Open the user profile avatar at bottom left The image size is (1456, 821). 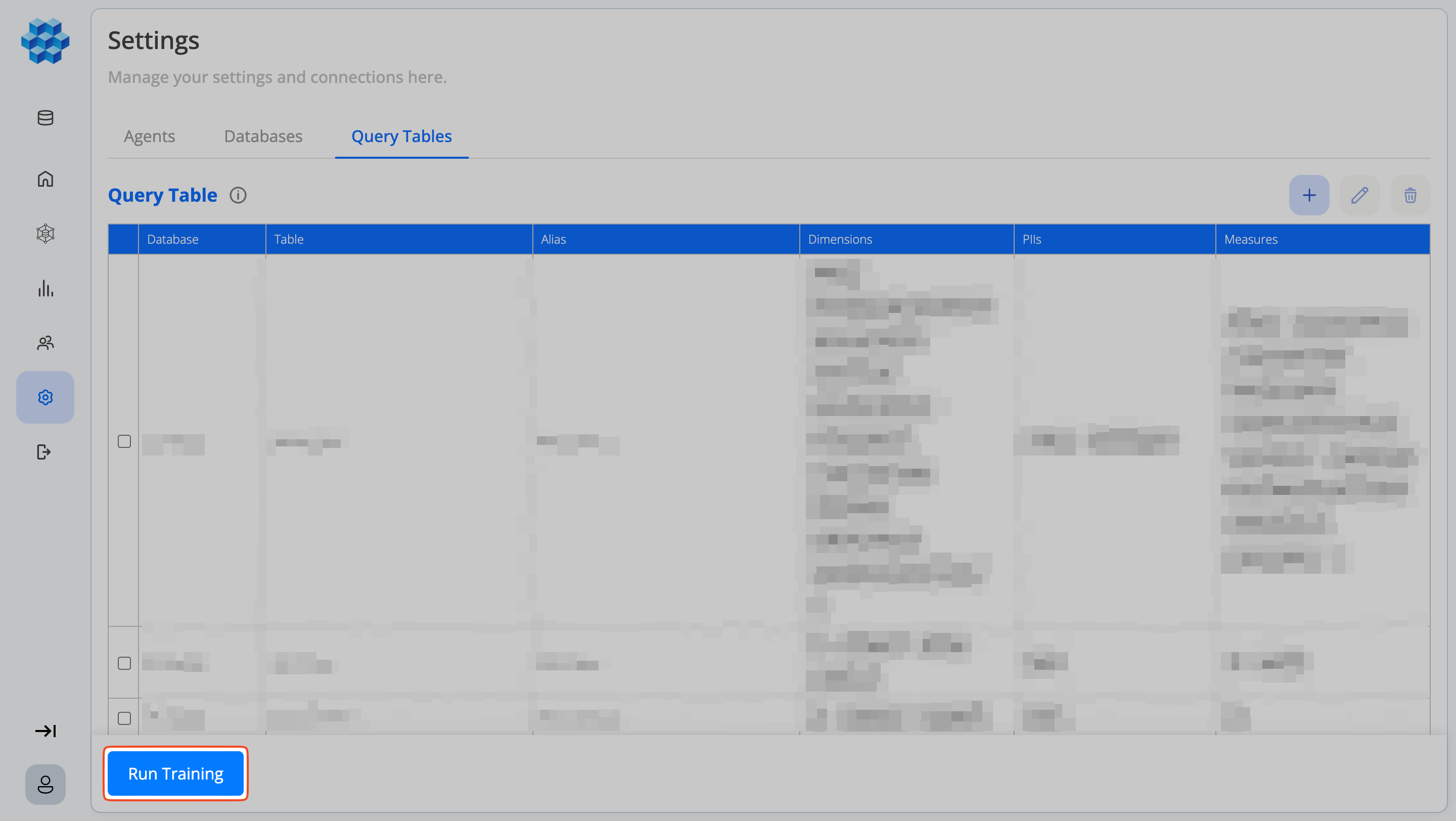[x=45, y=784]
